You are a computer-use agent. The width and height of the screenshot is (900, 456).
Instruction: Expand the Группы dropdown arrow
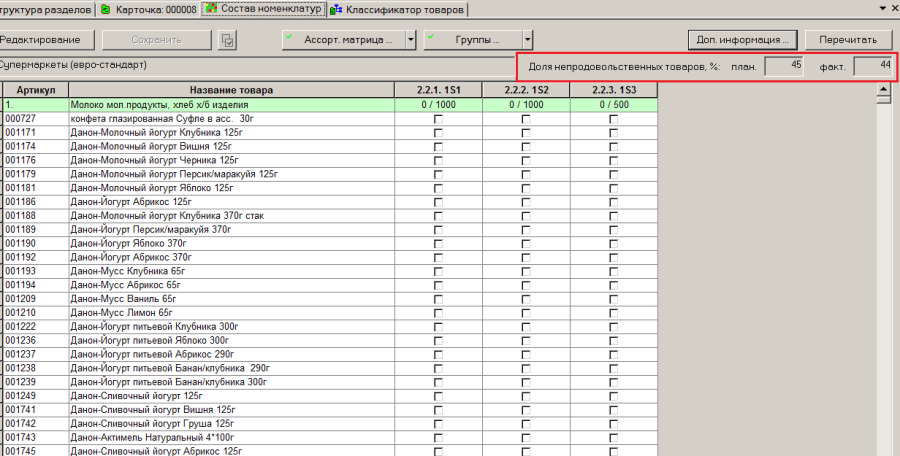point(527,40)
